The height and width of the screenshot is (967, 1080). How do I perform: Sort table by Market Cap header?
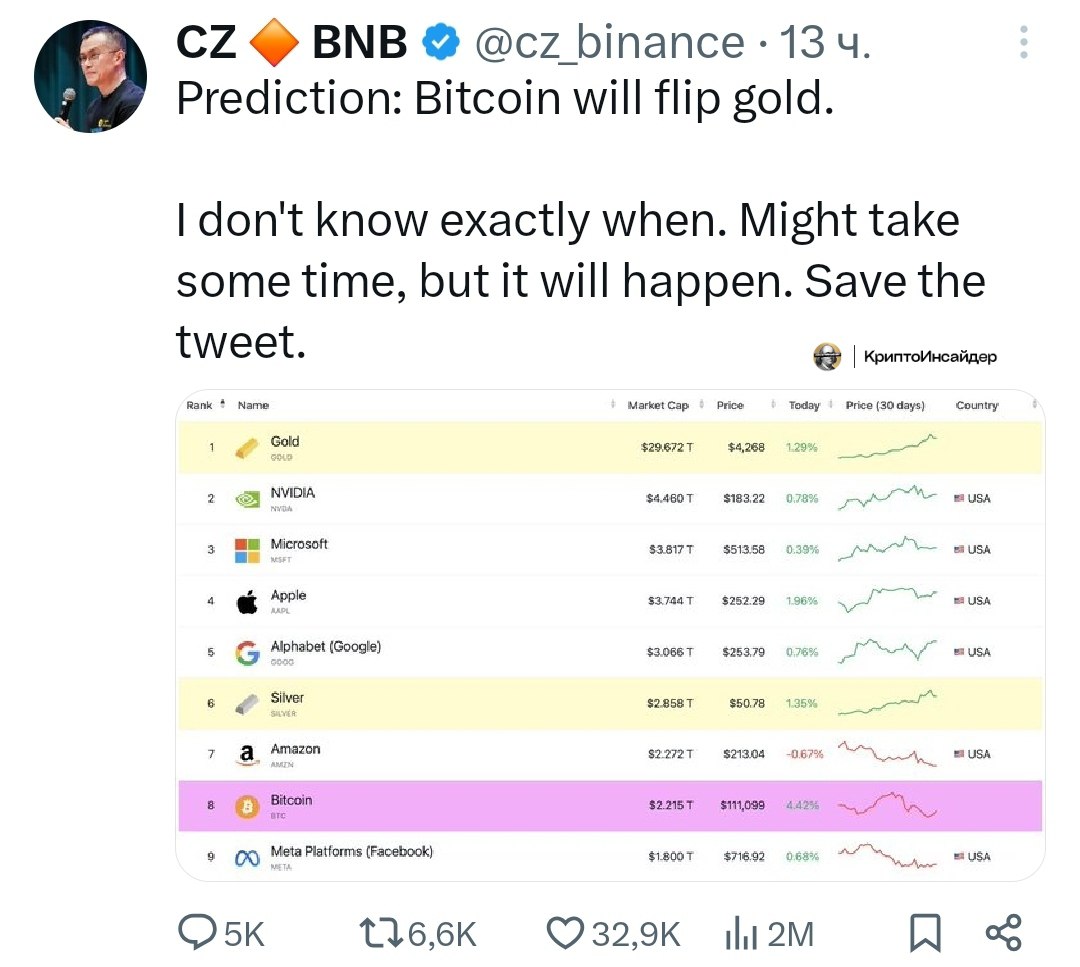(x=658, y=405)
